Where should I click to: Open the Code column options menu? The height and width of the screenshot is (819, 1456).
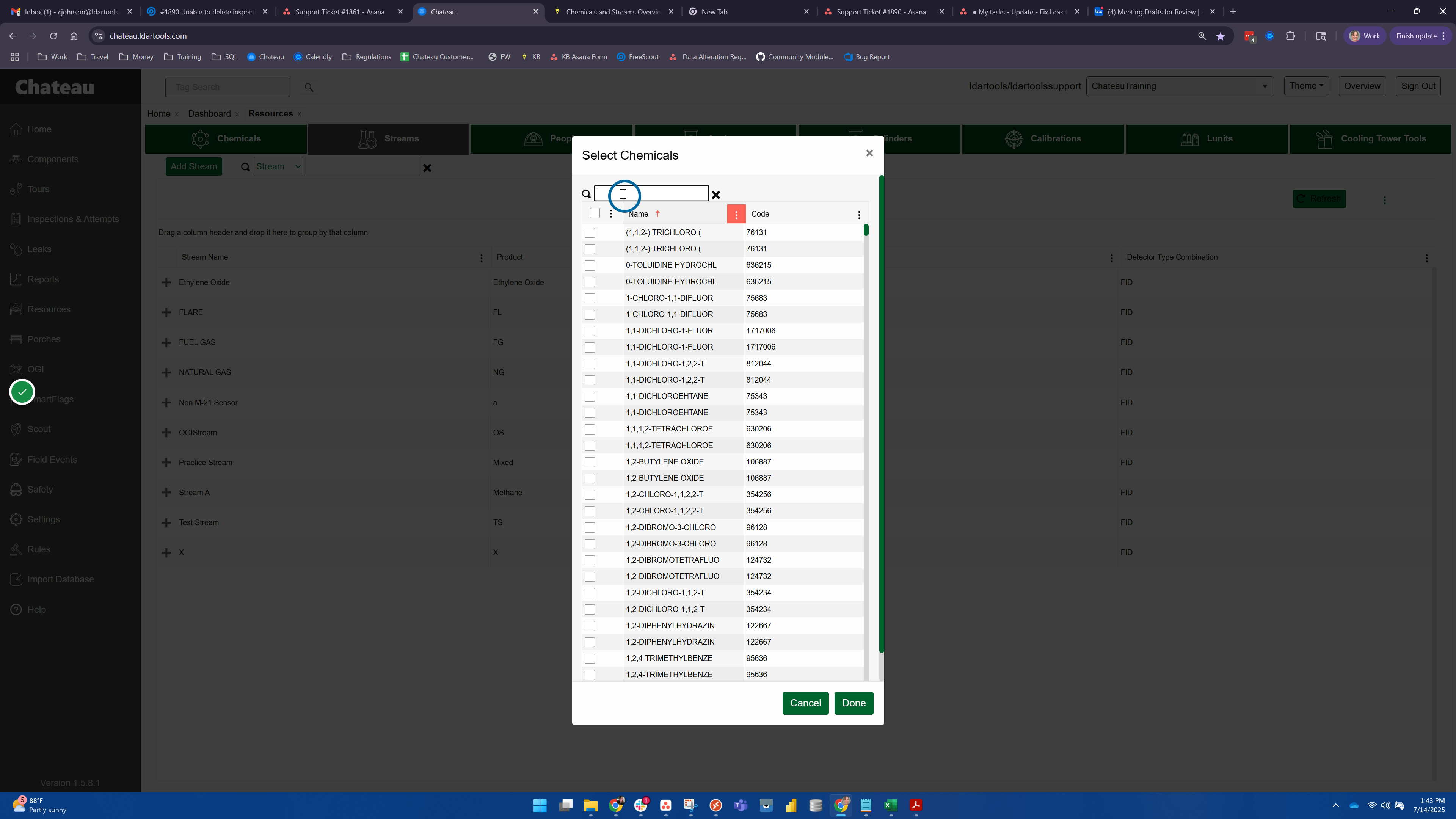858,215
